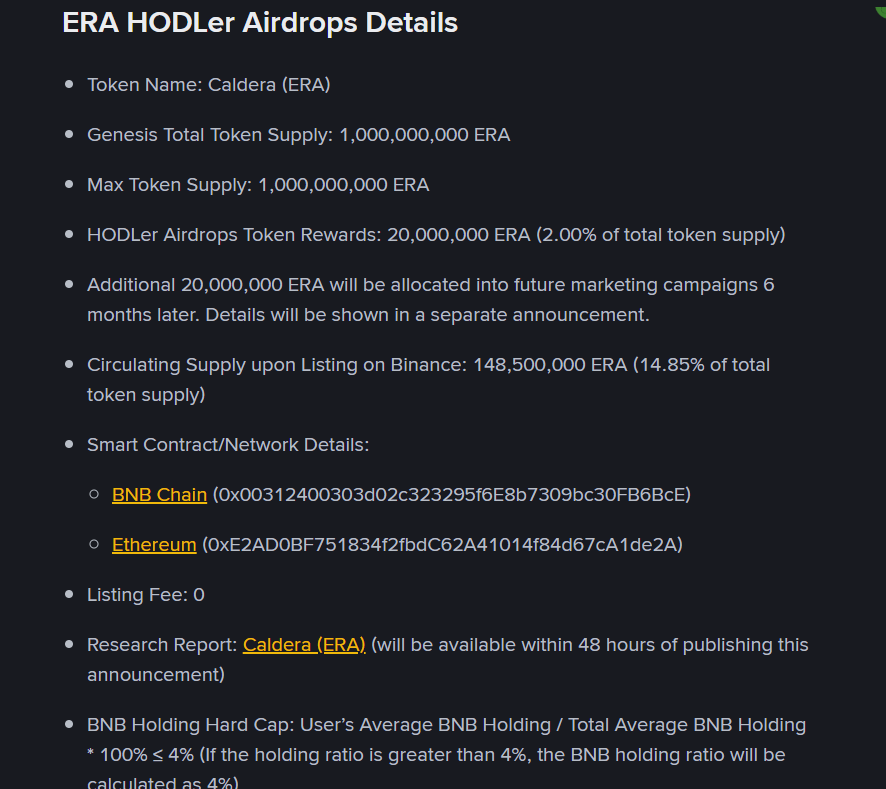This screenshot has width=886, height=789.
Task: Click the HODLer Airdrops Token Rewards line
Action: 436,235
